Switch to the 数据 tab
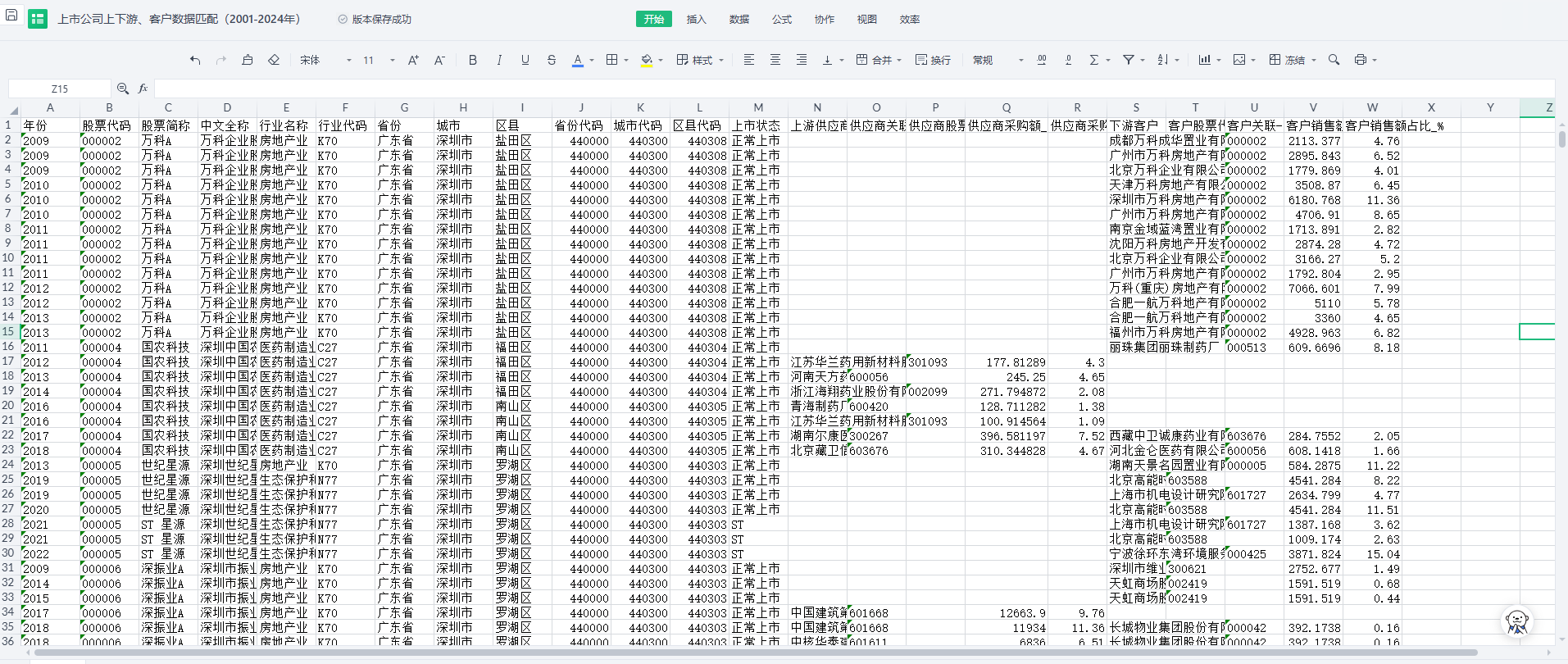This screenshot has height=664, width=1568. pyautogui.click(x=739, y=19)
